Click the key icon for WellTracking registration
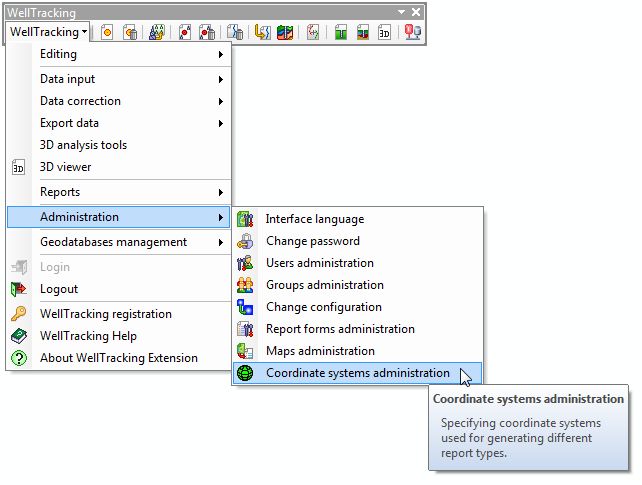 coord(18,314)
